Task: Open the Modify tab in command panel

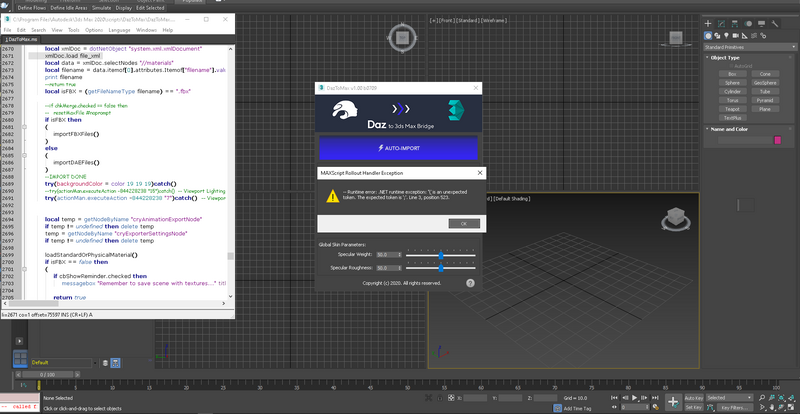Action: [721, 23]
